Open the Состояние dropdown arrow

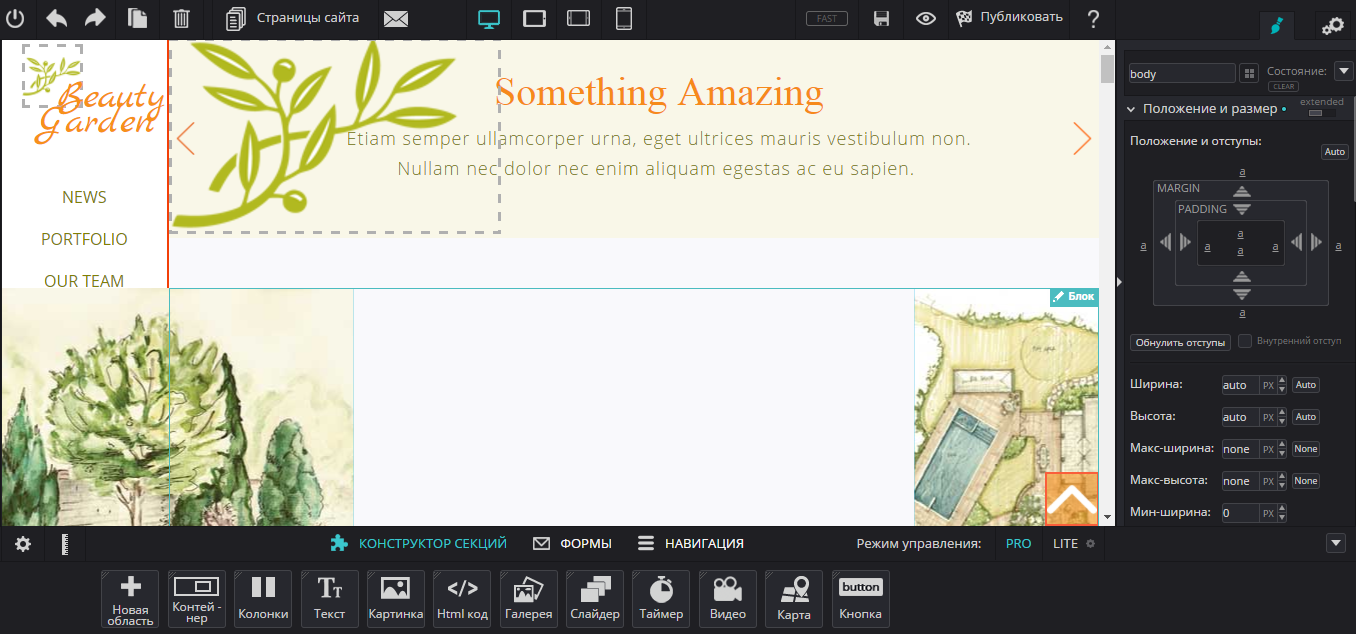click(1343, 71)
